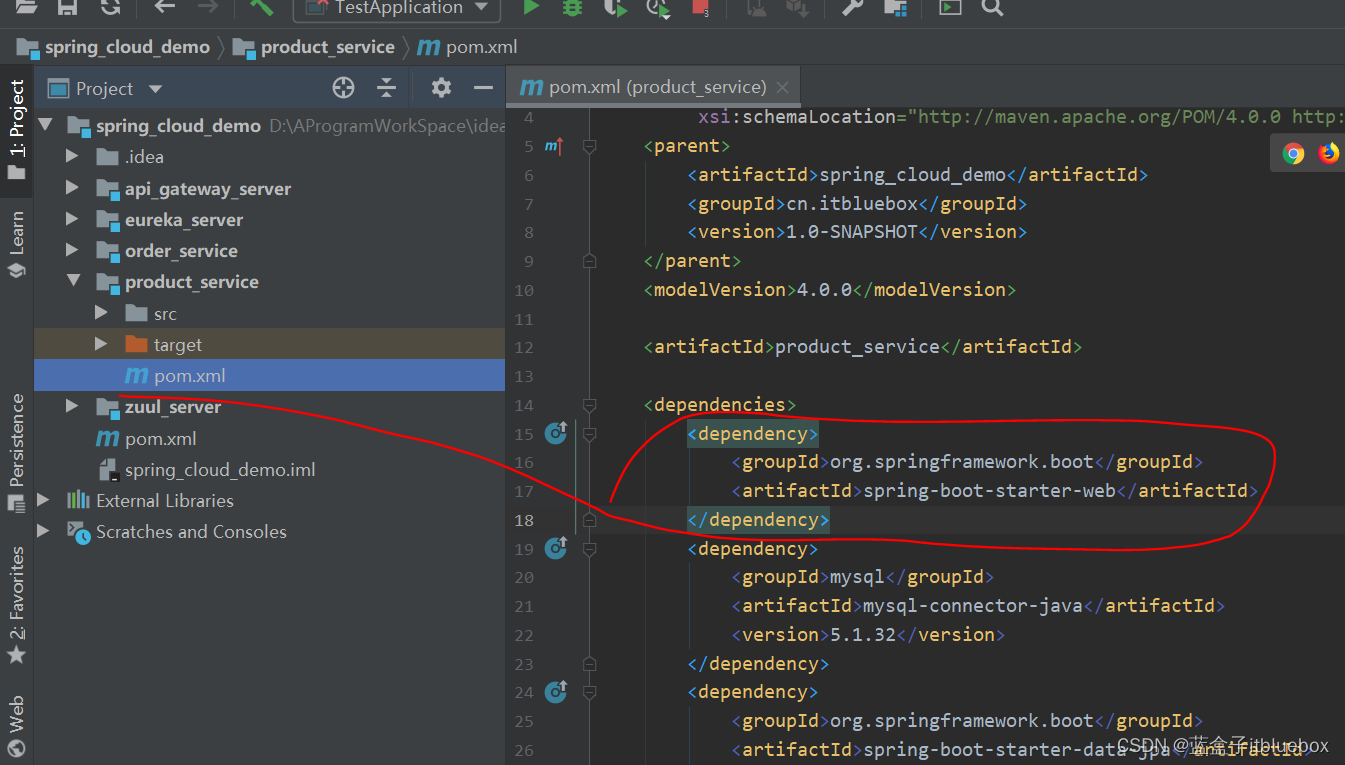Select api_gateway_server in project tree
Image resolution: width=1345 pixels, height=765 pixels.
tap(208, 189)
